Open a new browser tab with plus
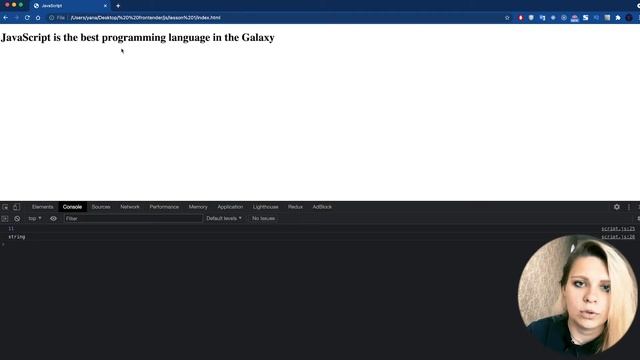The height and width of the screenshot is (360, 640). 118,6
